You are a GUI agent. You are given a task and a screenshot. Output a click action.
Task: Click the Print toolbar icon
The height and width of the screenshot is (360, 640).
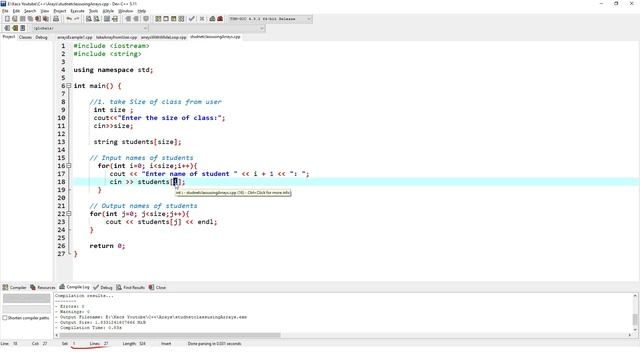56,19
